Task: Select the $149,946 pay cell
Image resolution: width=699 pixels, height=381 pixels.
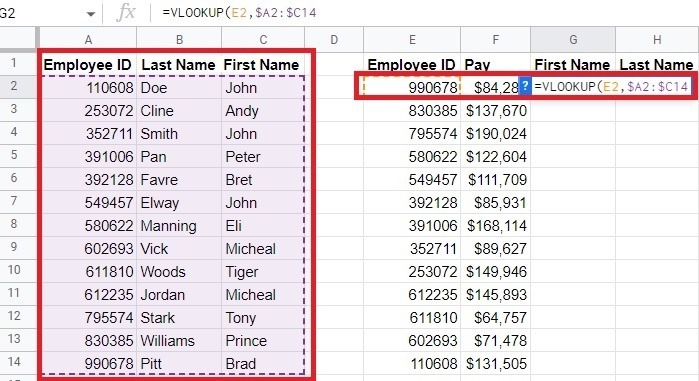Action: click(x=495, y=272)
